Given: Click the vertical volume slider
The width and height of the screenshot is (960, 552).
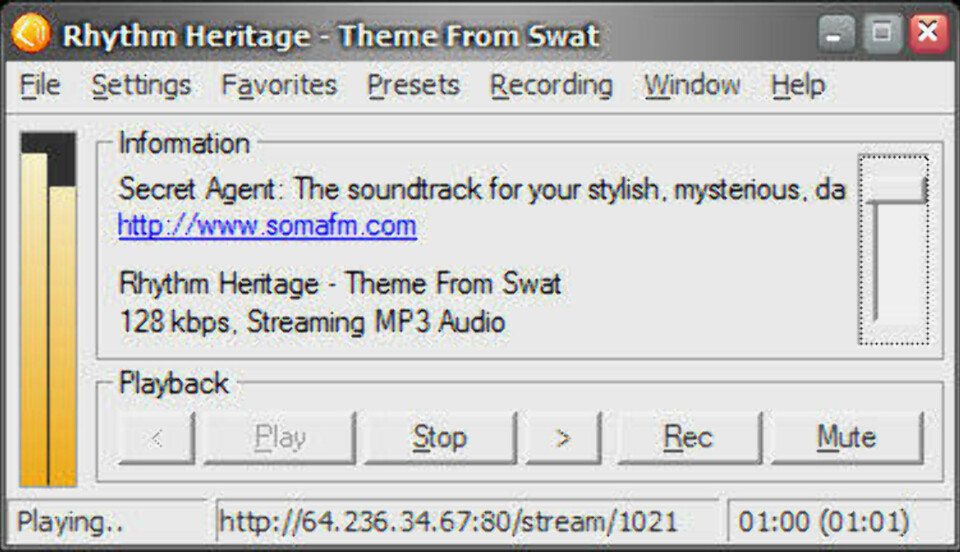Looking at the screenshot, I should tap(895, 189).
